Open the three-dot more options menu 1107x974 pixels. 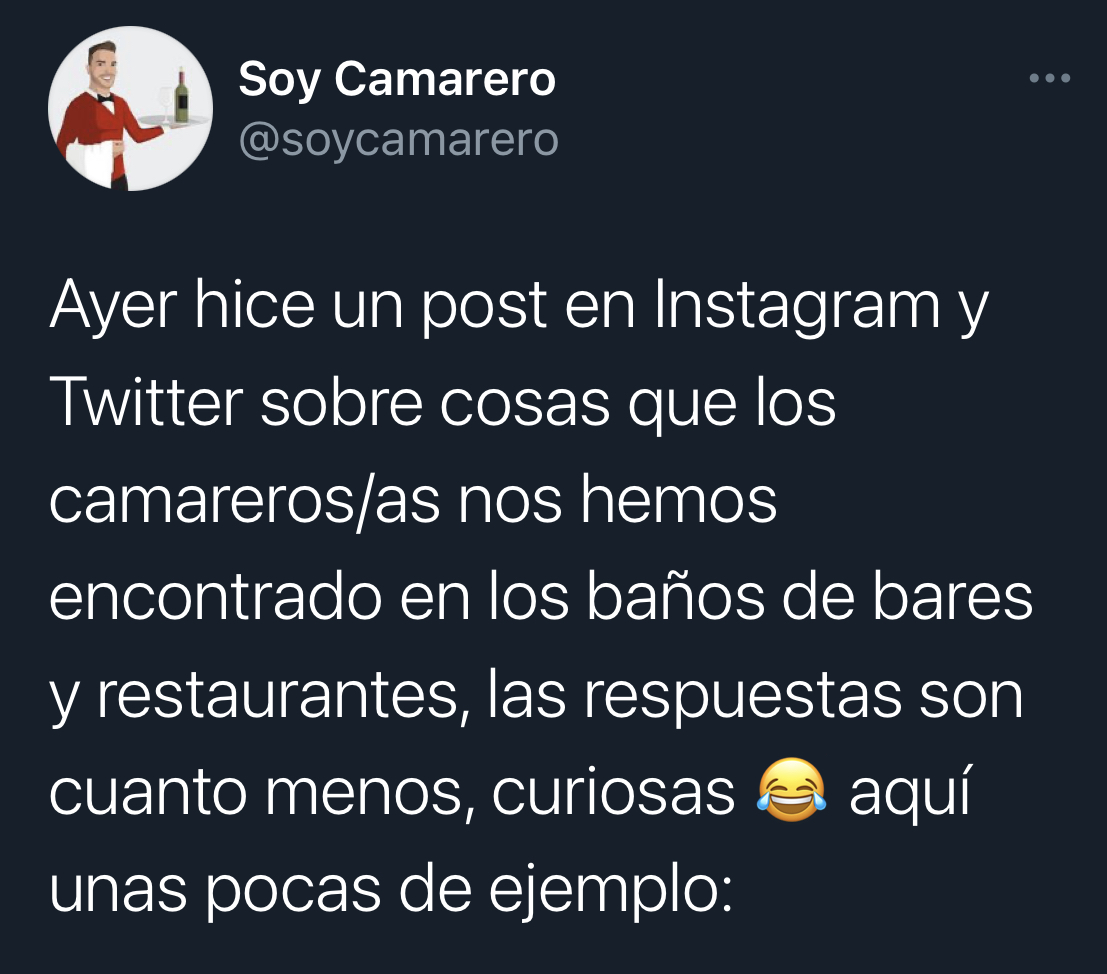1050,78
